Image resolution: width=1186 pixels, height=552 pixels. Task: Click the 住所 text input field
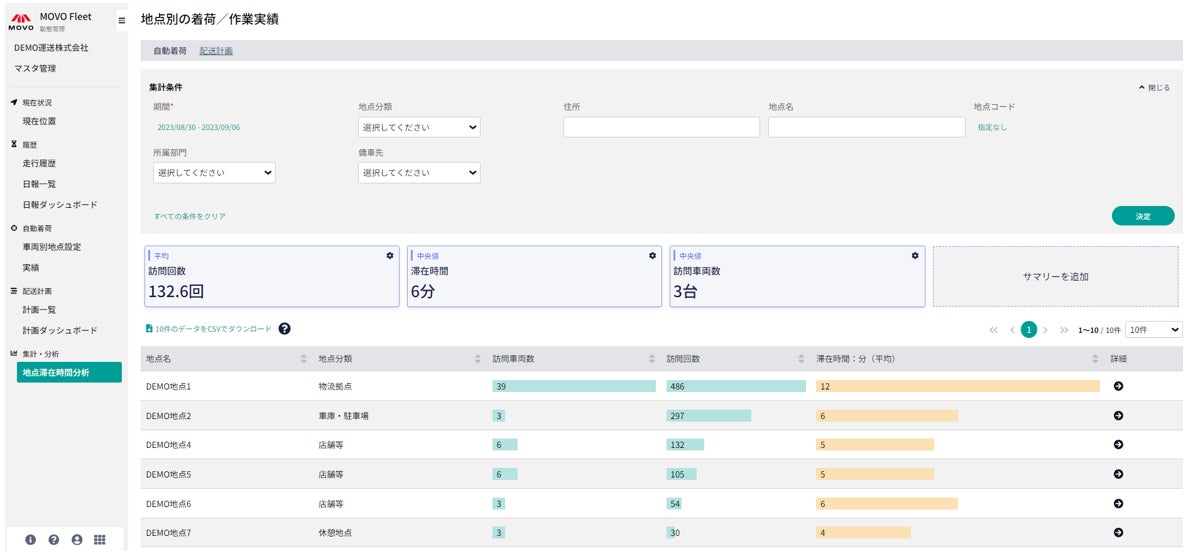point(661,128)
